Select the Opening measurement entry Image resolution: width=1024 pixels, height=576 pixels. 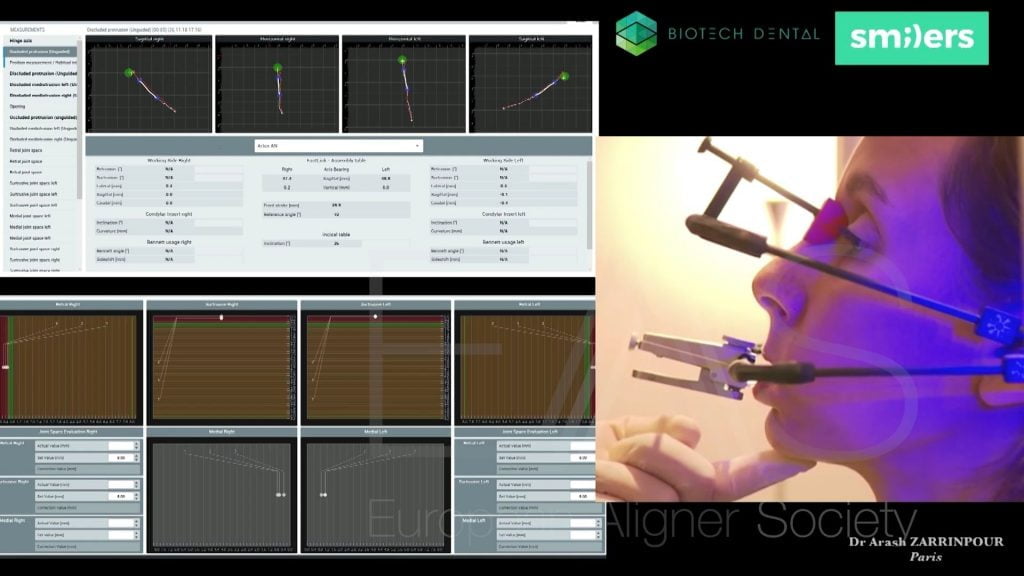pyautogui.click(x=20, y=106)
